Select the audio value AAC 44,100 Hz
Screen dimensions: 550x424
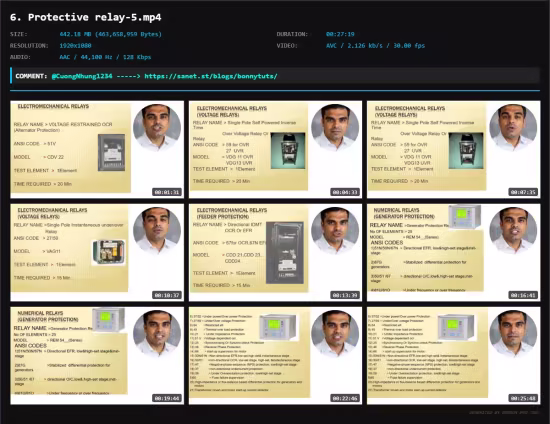[x=105, y=57]
